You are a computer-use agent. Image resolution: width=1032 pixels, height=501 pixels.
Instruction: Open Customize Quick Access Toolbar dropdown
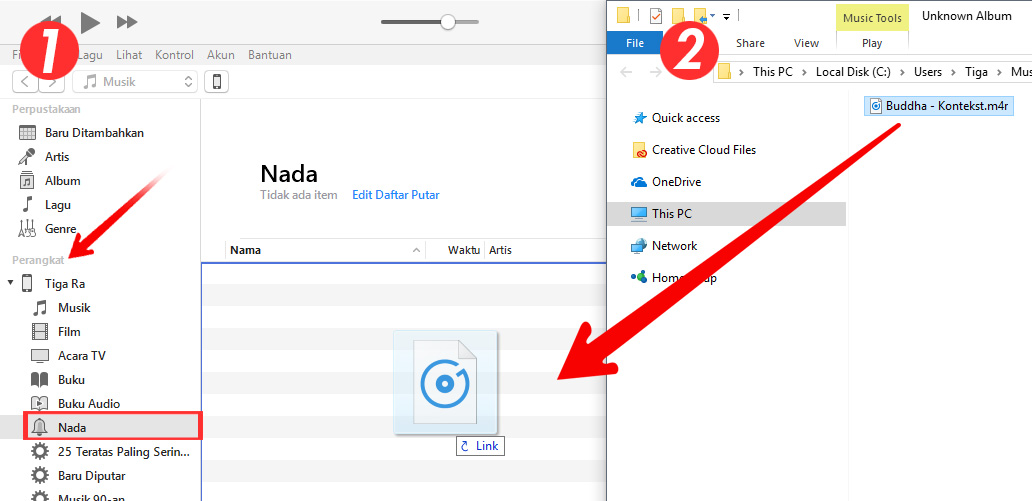coord(727,16)
